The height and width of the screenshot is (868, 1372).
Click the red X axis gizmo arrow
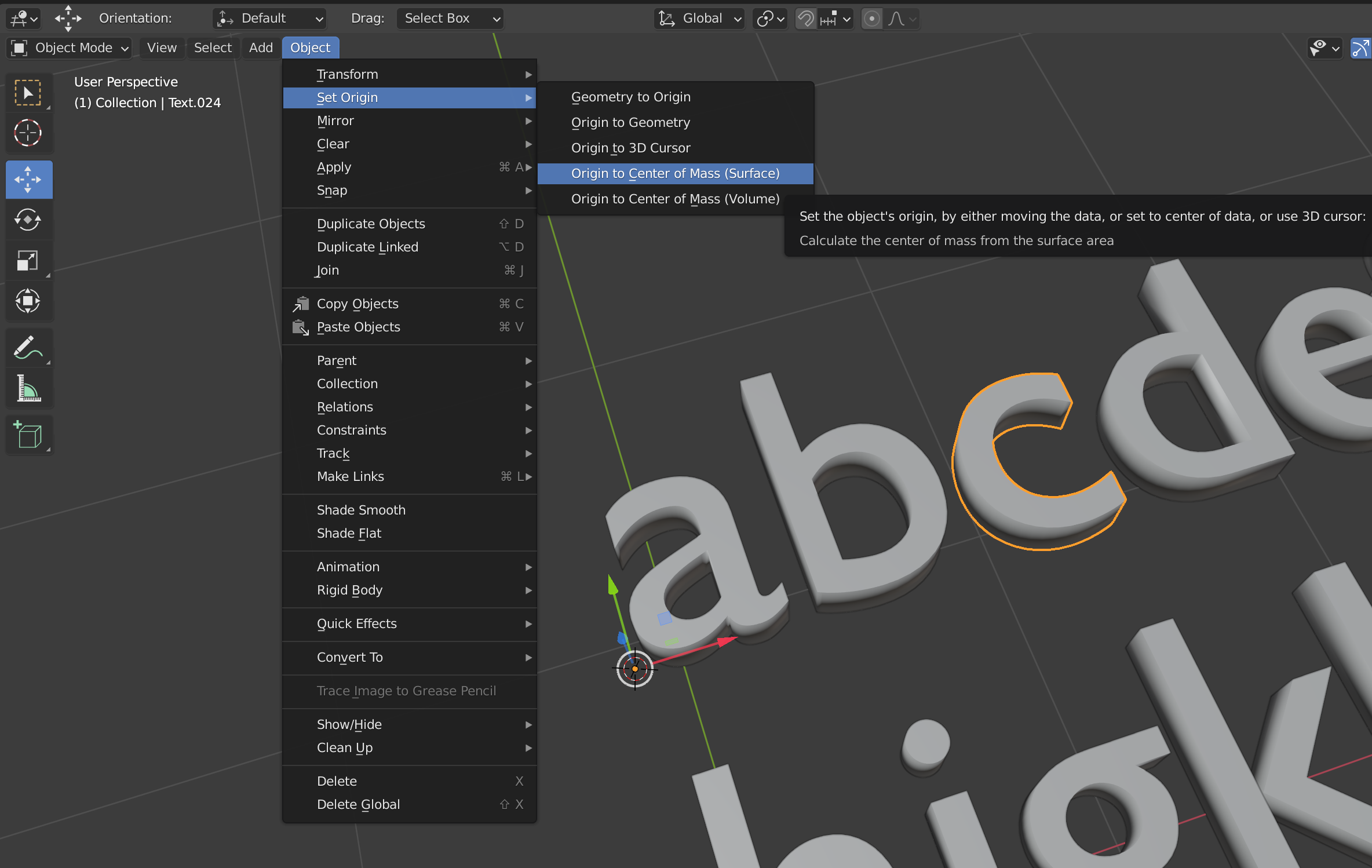click(x=724, y=641)
